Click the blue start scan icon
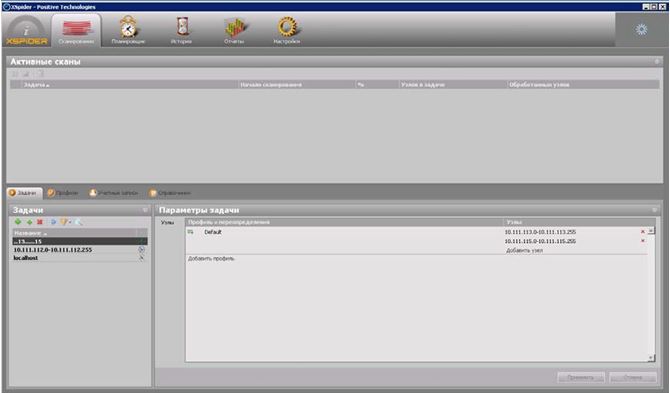The height and width of the screenshot is (393, 670). pos(53,222)
